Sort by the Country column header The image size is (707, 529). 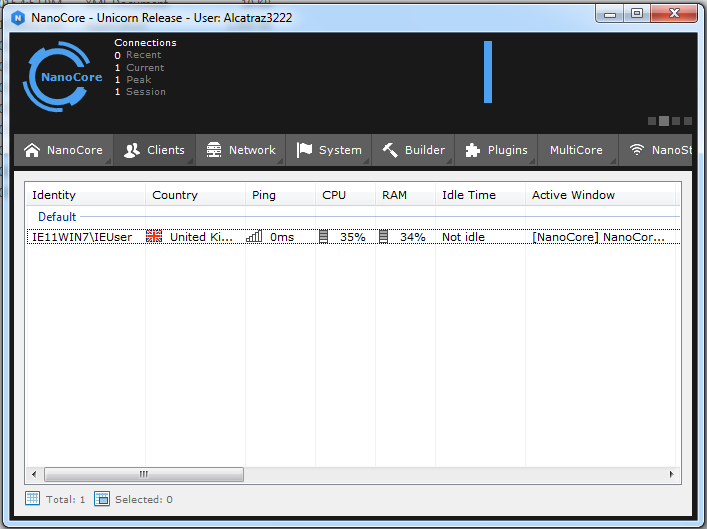pyautogui.click(x=195, y=195)
